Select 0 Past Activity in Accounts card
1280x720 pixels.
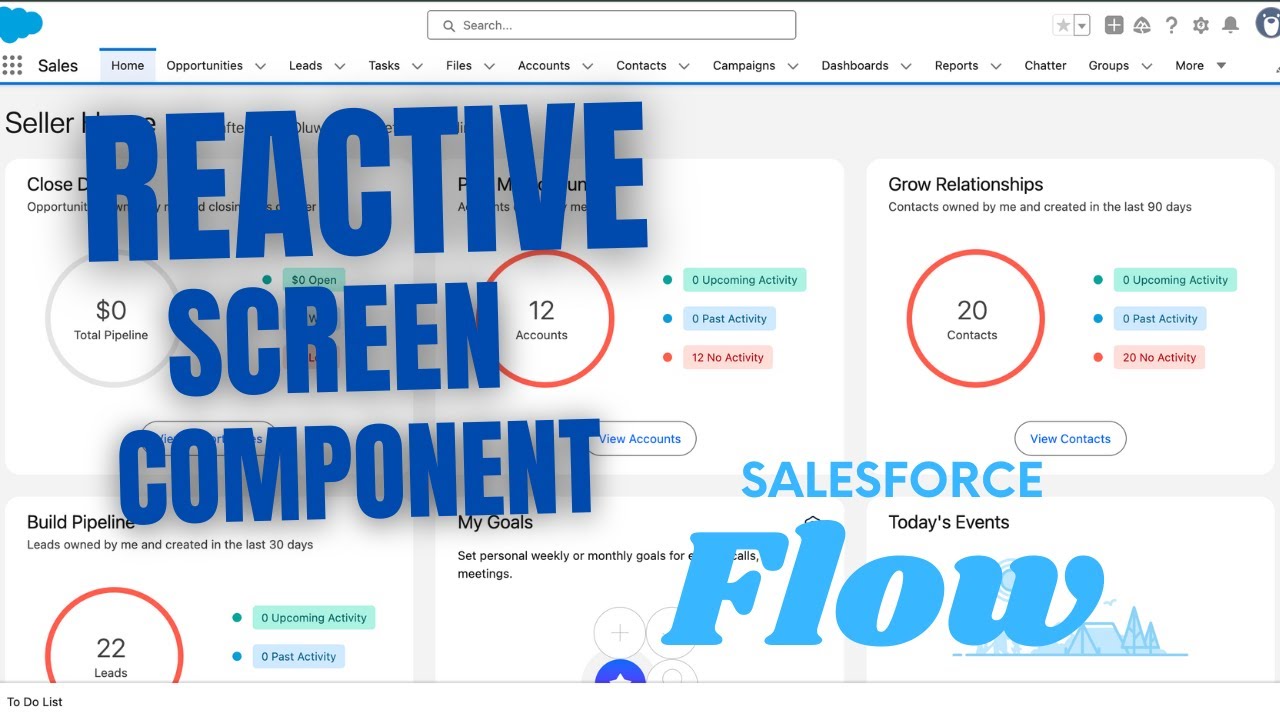click(x=728, y=319)
